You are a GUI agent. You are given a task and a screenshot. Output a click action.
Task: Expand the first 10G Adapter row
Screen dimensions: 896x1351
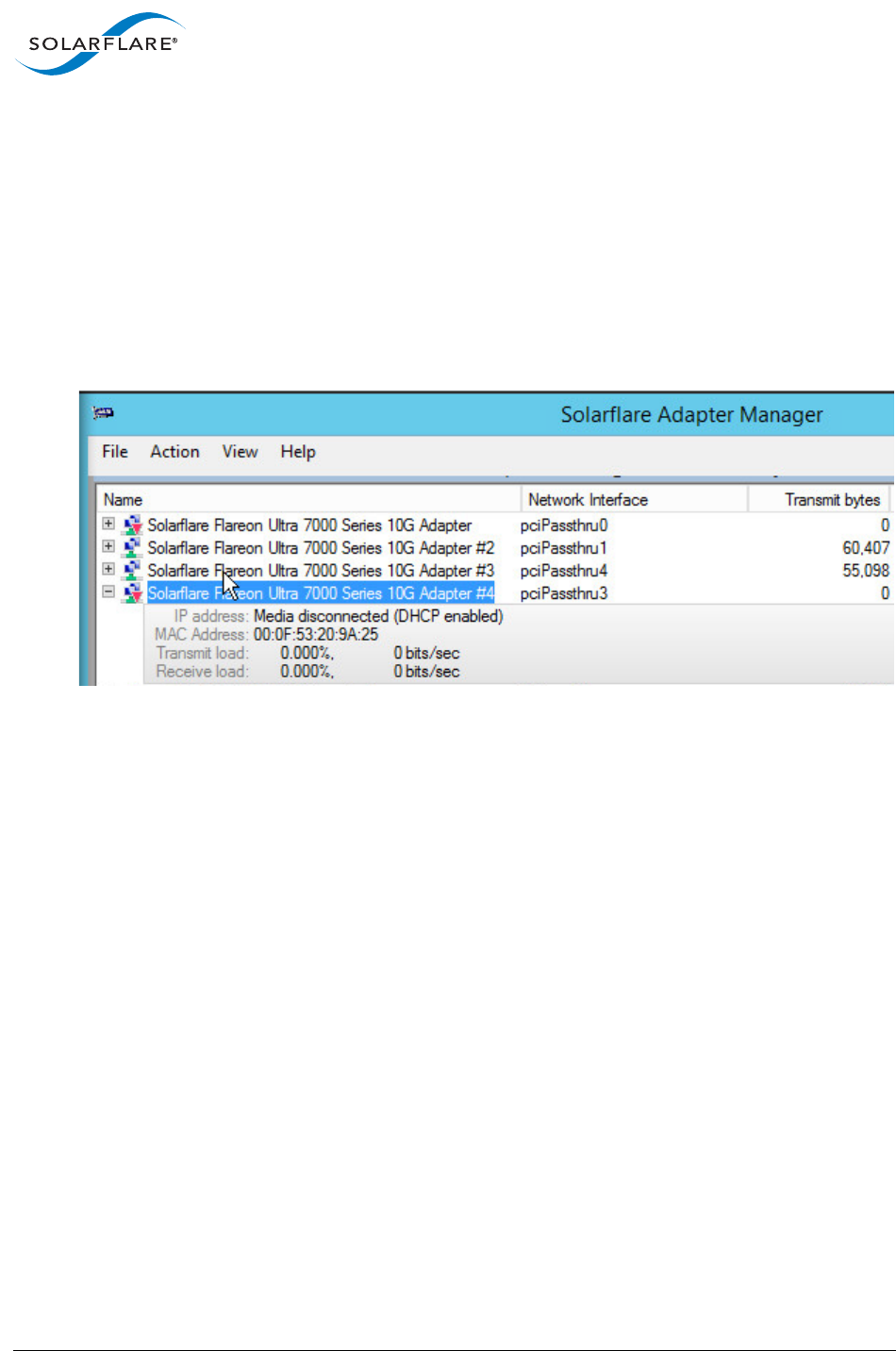click(108, 524)
